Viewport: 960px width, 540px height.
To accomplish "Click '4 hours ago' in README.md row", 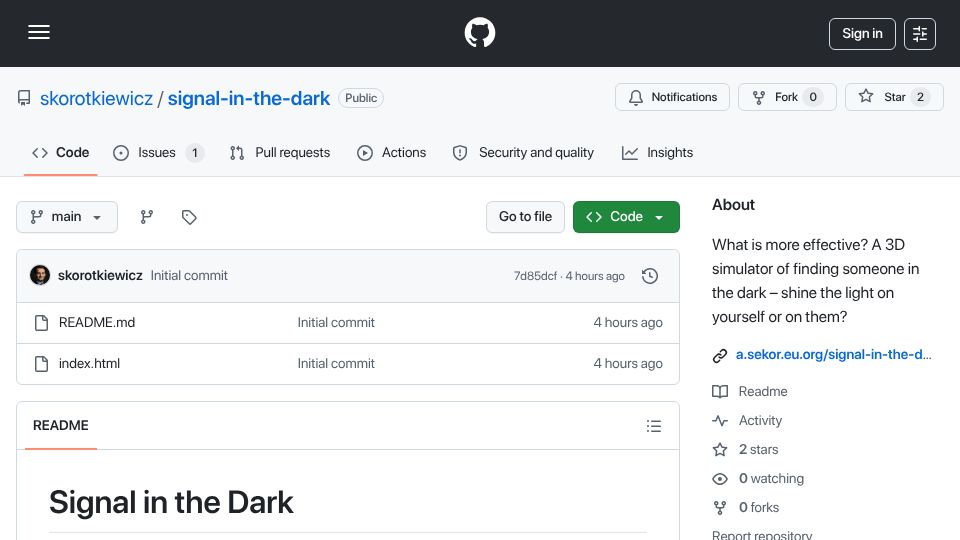I will click(x=628, y=323).
